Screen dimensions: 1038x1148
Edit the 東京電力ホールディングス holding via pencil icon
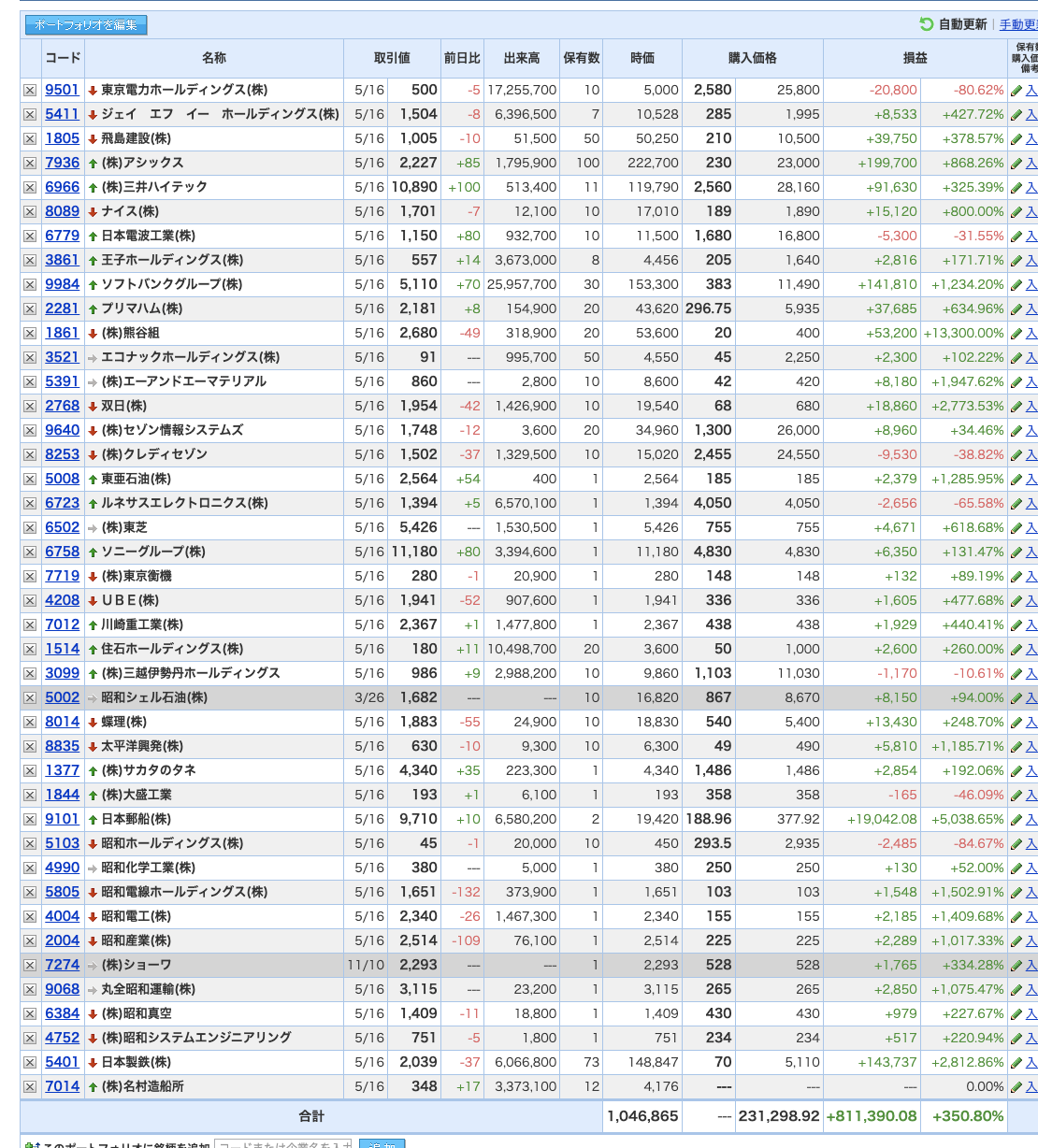(1016, 90)
